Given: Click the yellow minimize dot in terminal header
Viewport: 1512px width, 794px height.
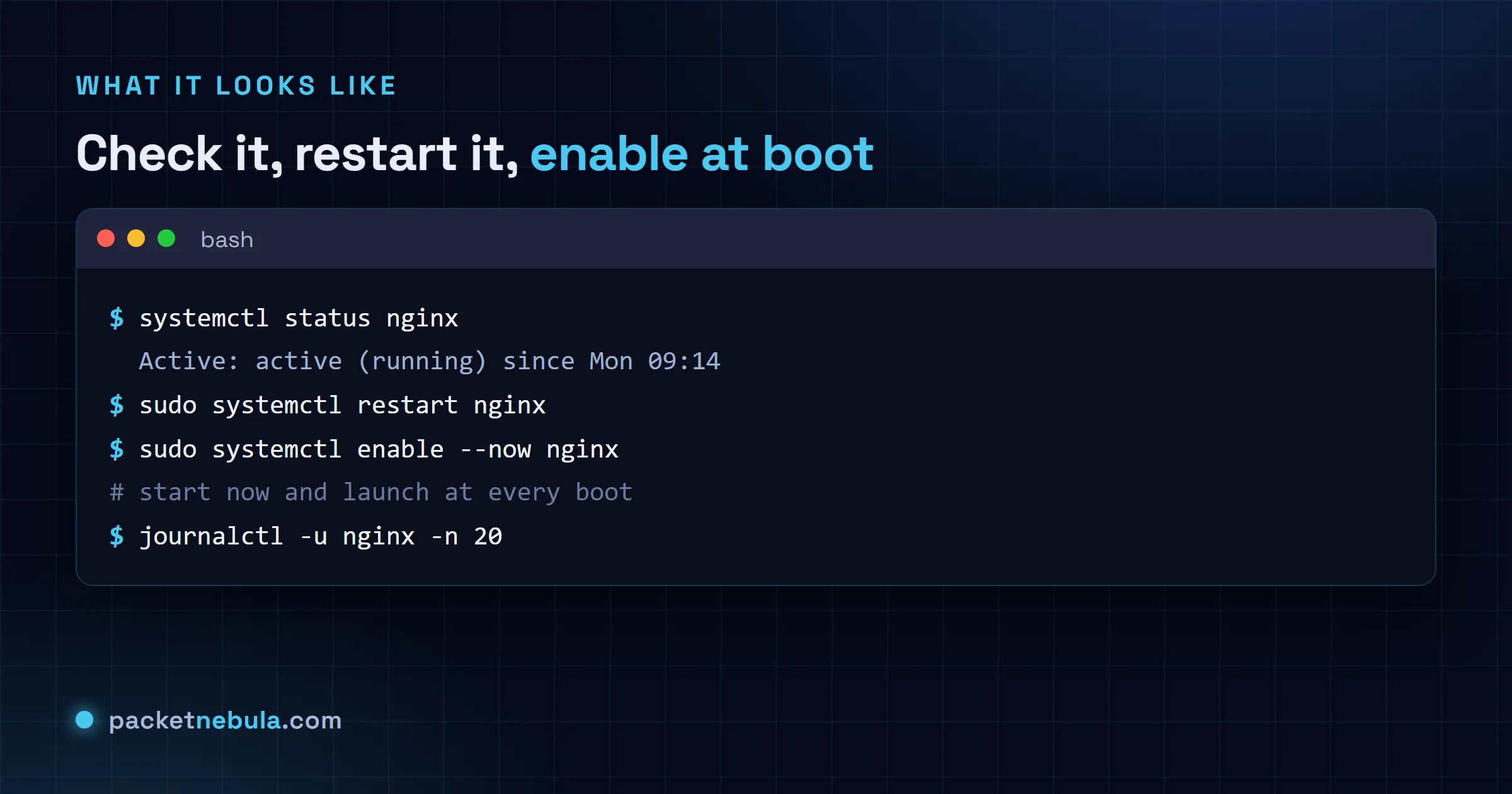Looking at the screenshot, I should point(136,239).
